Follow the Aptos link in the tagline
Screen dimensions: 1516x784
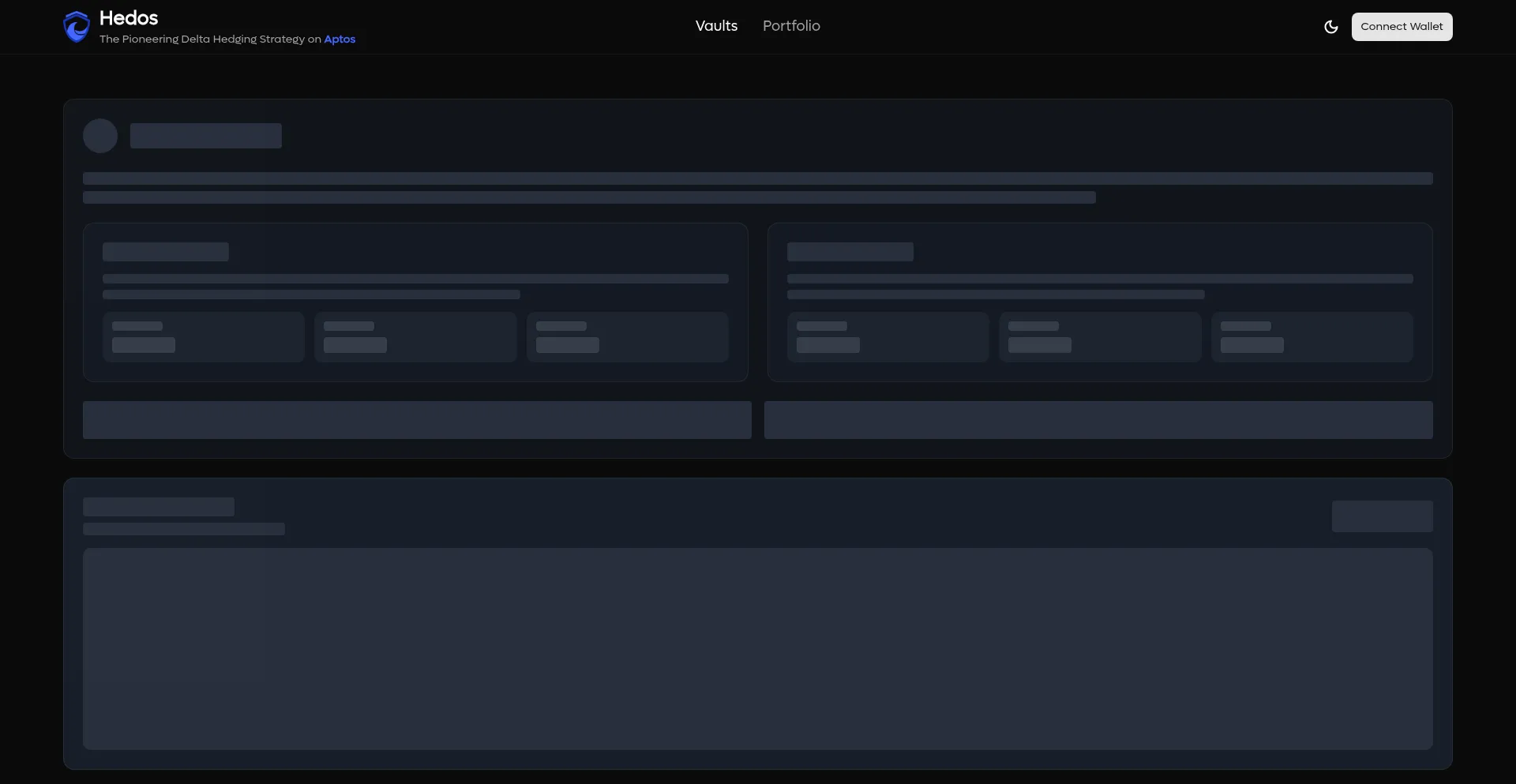(340, 39)
